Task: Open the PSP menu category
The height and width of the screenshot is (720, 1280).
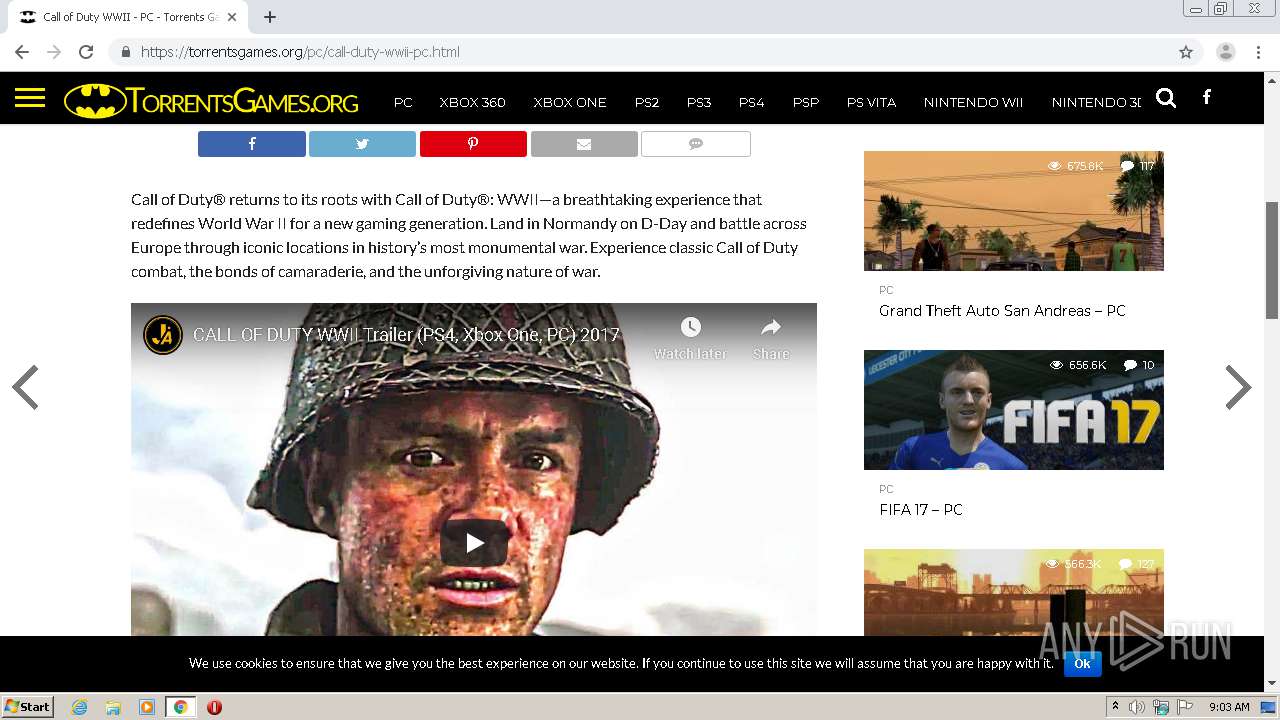Action: 806,102
